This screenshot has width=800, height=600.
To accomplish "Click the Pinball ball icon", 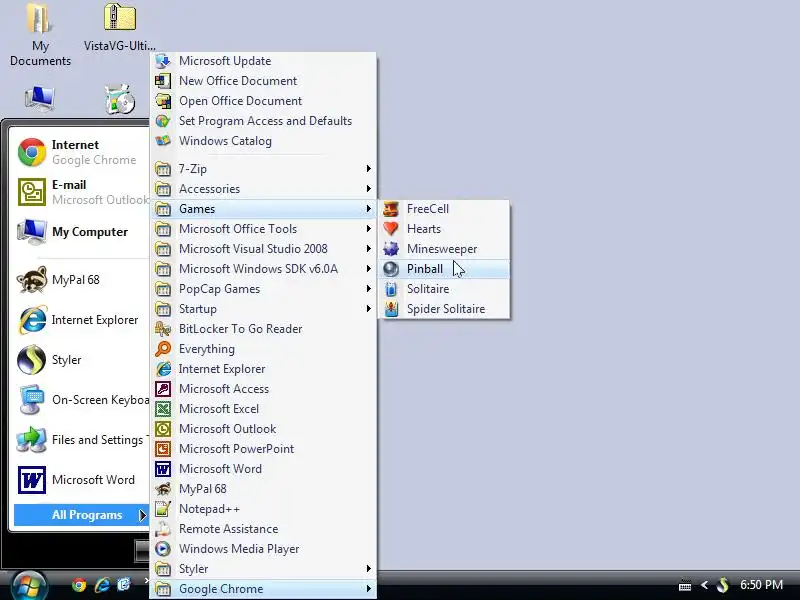I will tap(391, 269).
